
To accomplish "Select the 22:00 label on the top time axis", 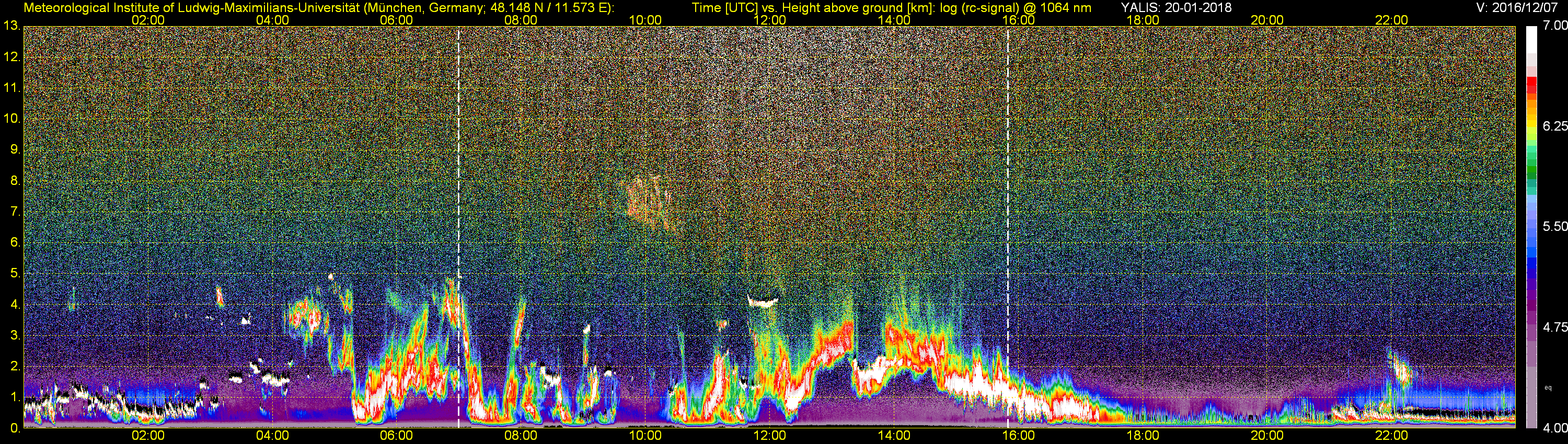I will (1391, 20).
